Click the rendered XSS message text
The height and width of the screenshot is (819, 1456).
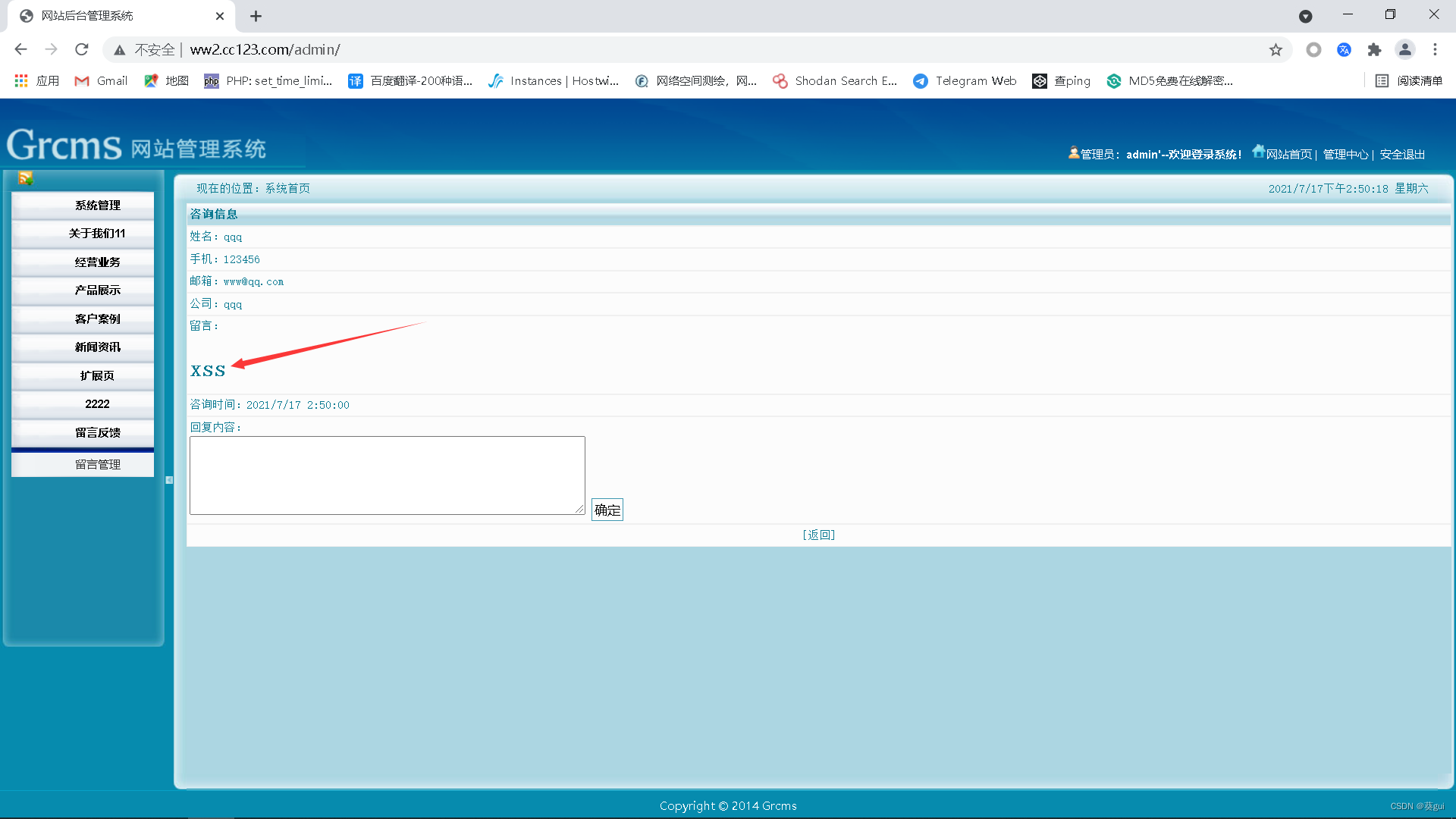pyautogui.click(x=208, y=371)
